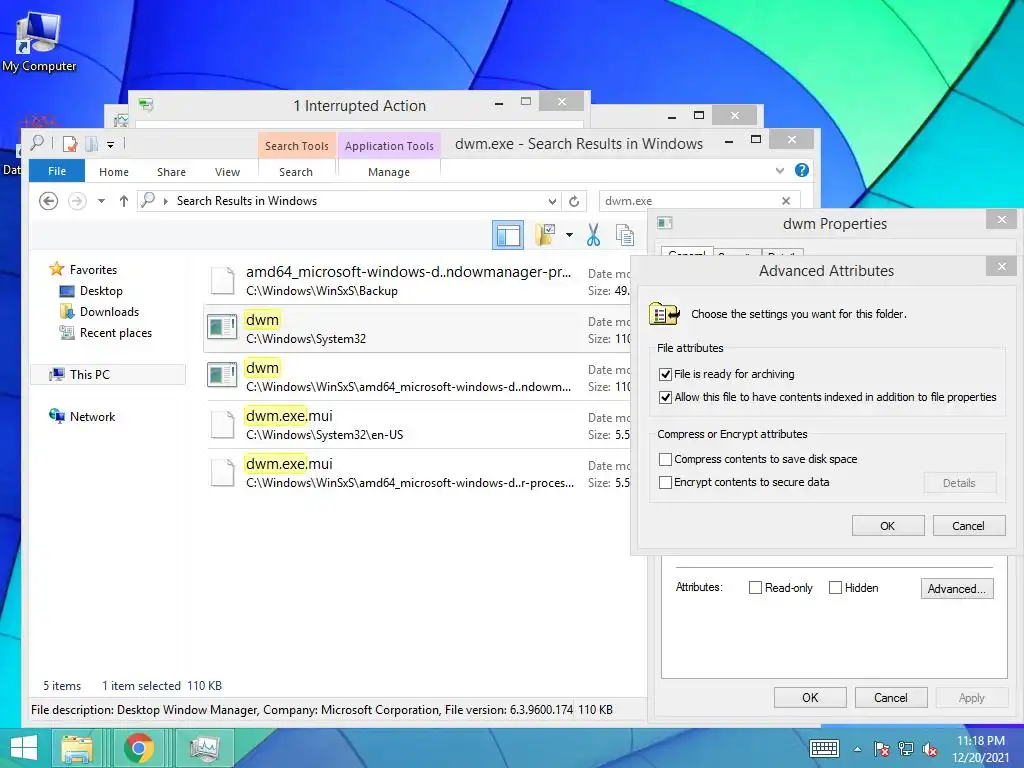Select This PC in navigation pane
The width and height of the screenshot is (1024, 768).
pos(108,374)
